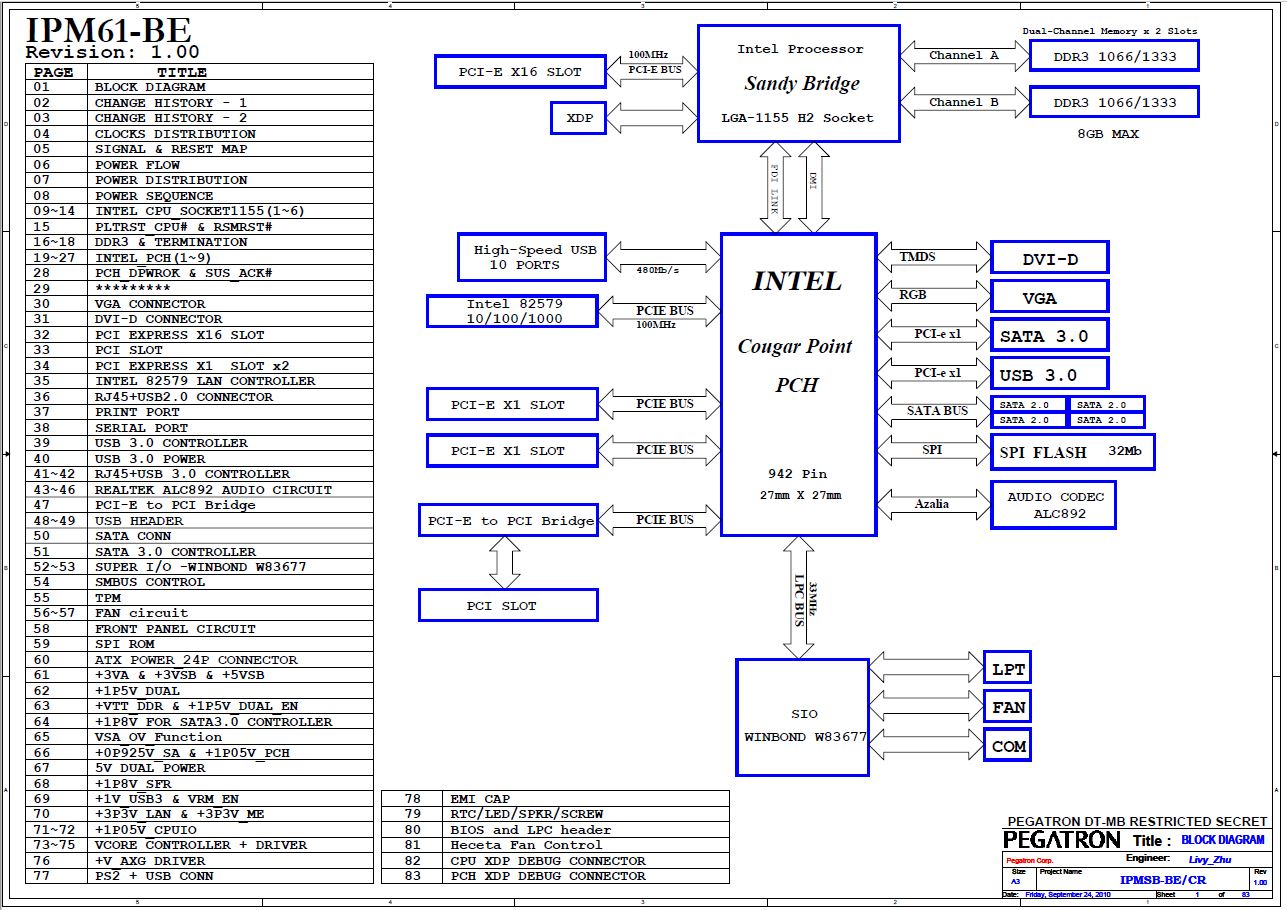This screenshot has width=1287, height=910.
Task: Click the VSA OV Function row
Action: click(199, 737)
